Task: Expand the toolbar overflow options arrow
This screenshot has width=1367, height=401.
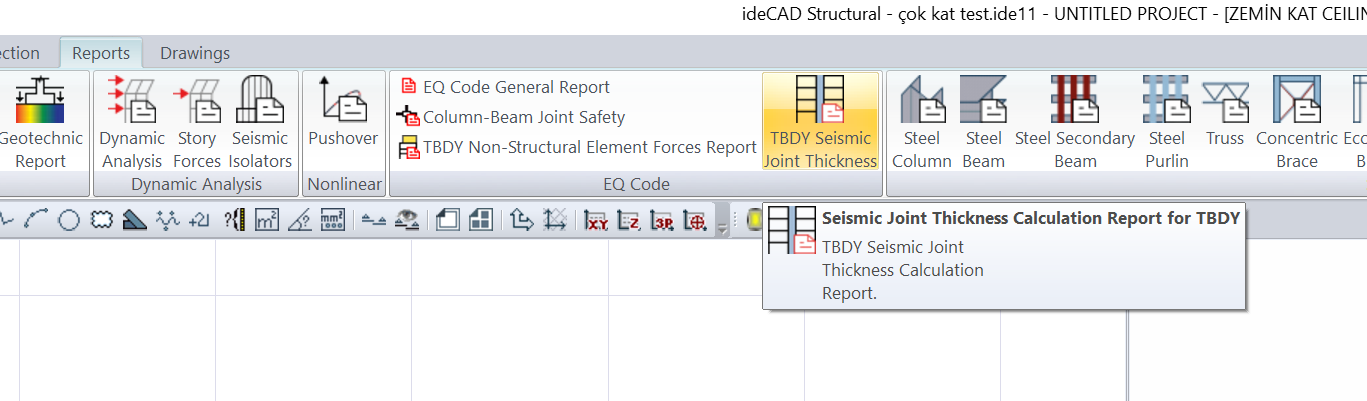Action: [723, 230]
